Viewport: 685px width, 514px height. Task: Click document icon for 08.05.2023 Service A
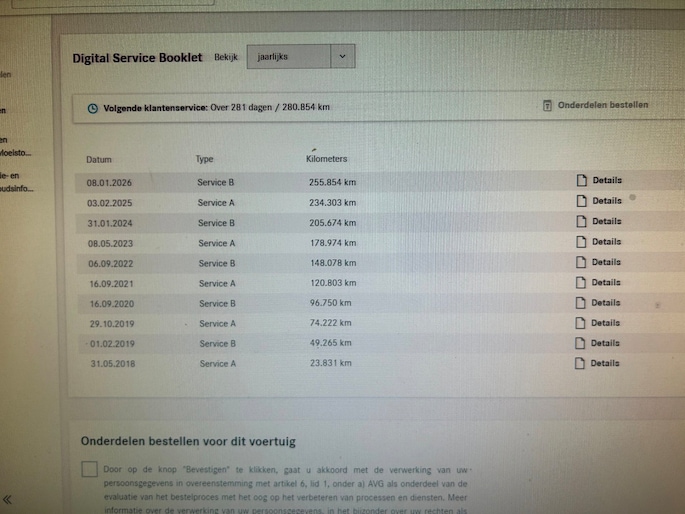[580, 242]
